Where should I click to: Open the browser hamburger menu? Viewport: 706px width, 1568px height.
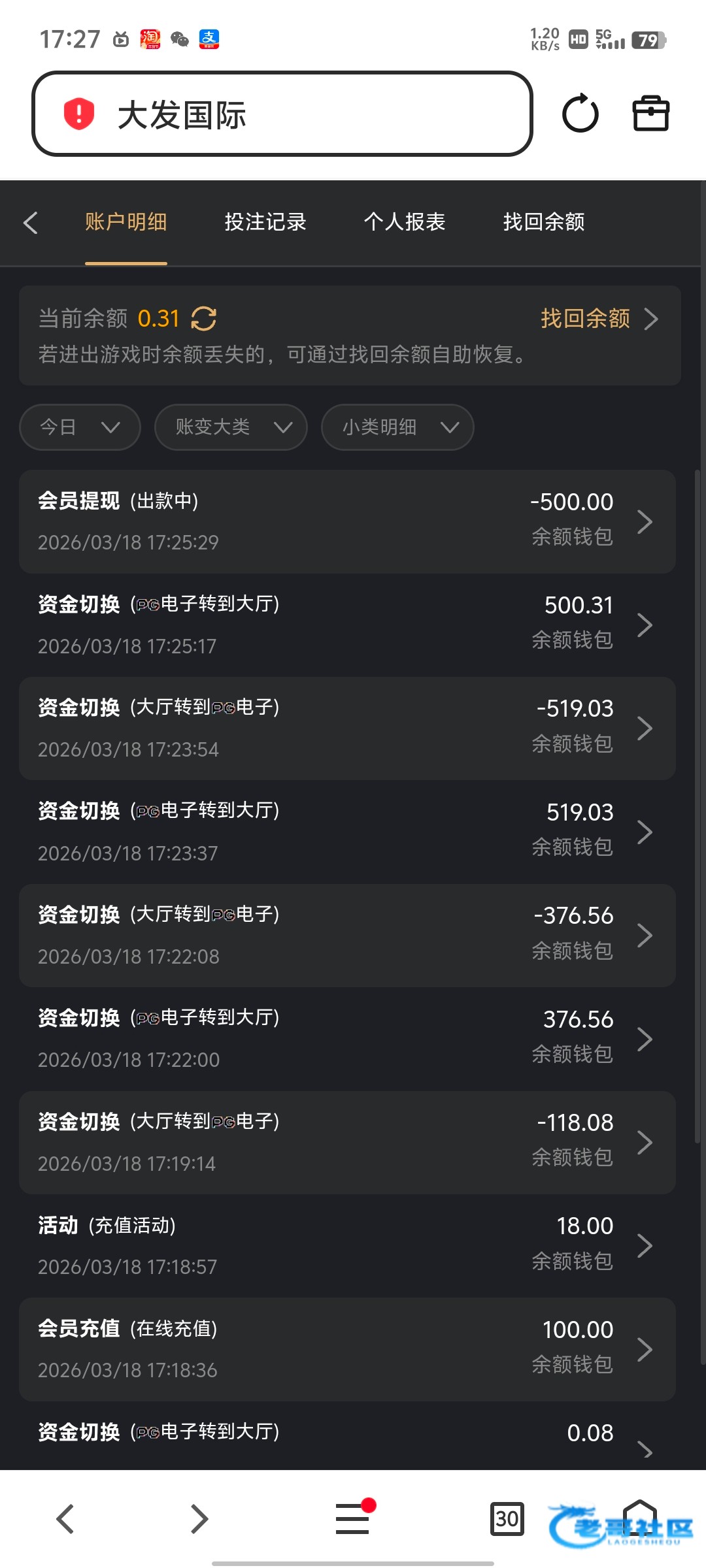(353, 1518)
